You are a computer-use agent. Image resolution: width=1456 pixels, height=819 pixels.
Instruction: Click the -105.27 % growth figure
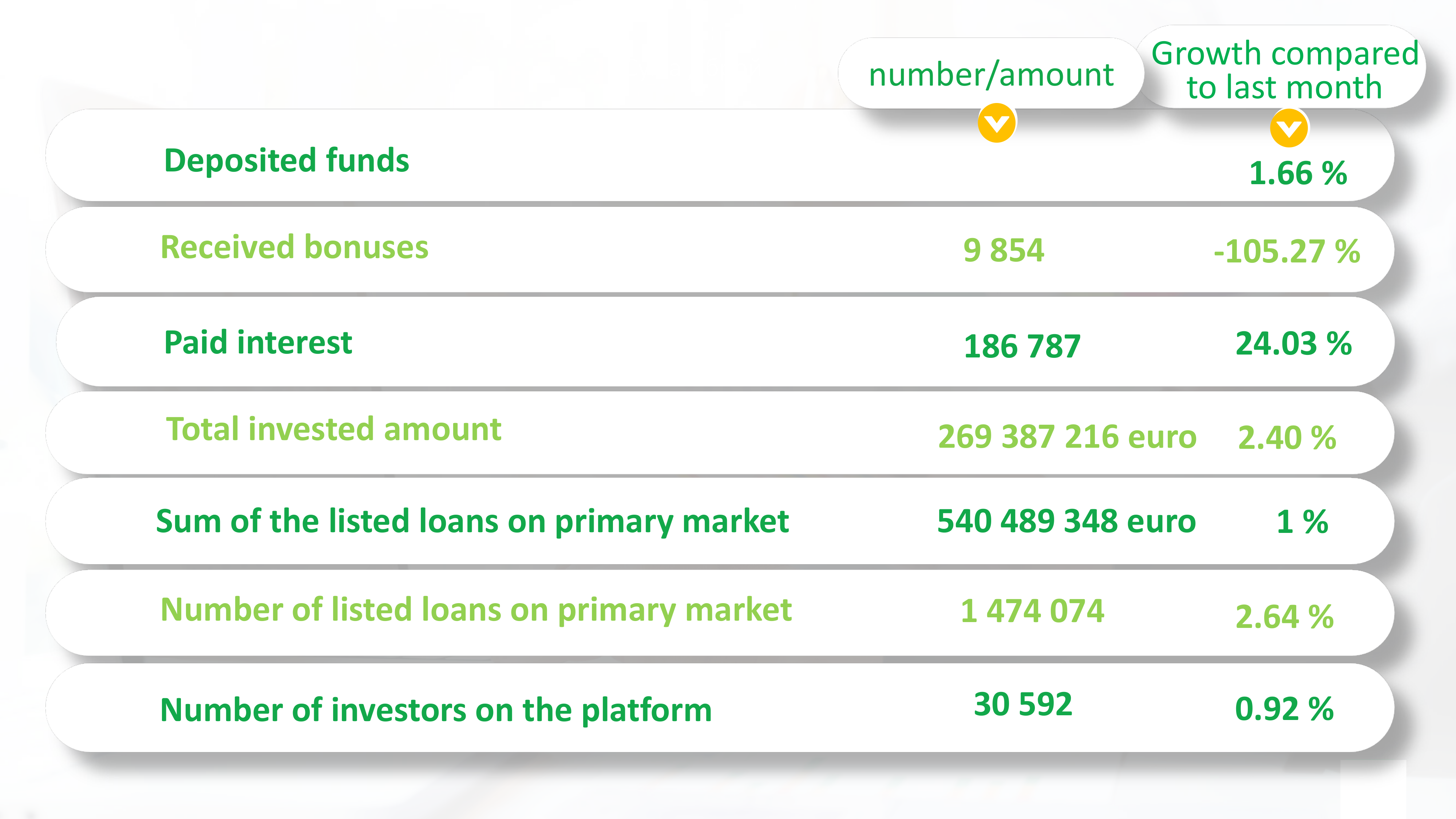click(x=1286, y=252)
